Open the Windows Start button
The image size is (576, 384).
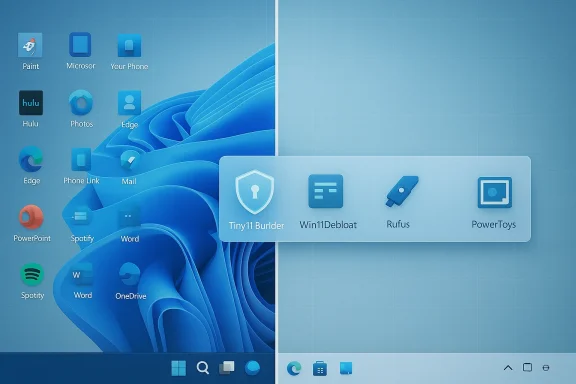[179, 368]
